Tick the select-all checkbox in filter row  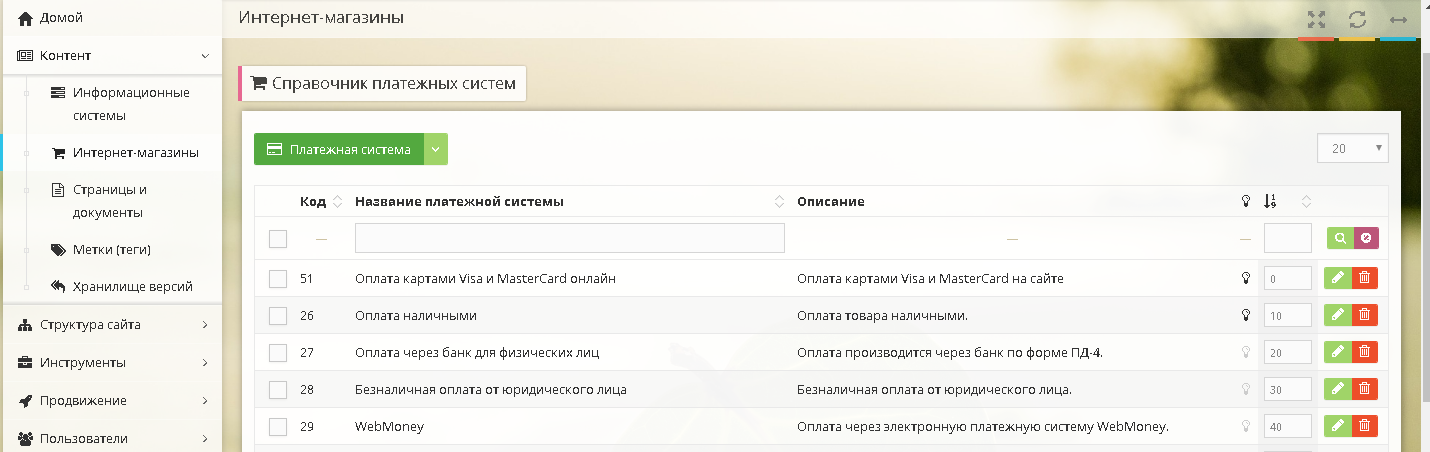coord(278,238)
